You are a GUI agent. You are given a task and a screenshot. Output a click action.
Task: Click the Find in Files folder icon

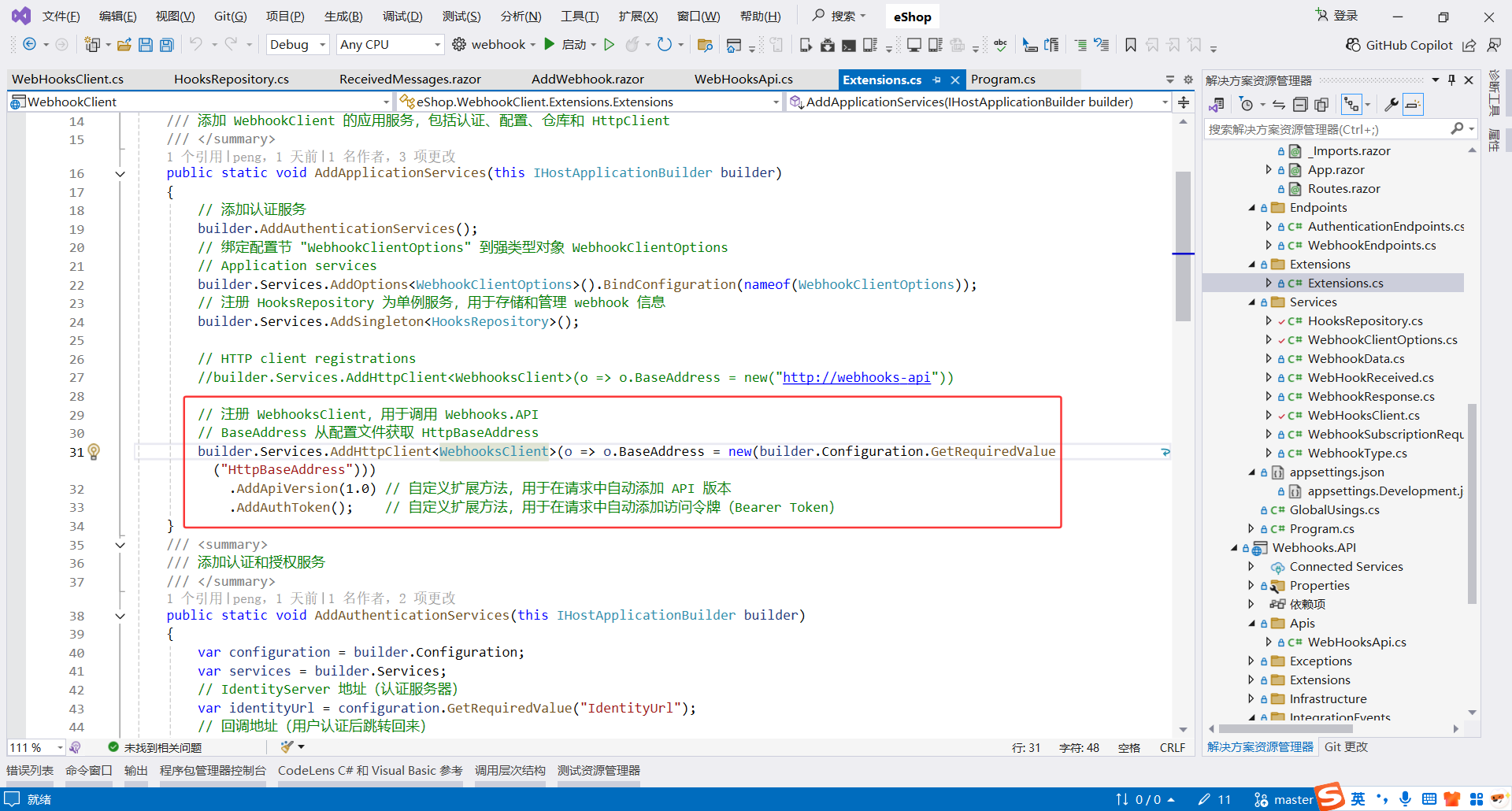pos(705,45)
